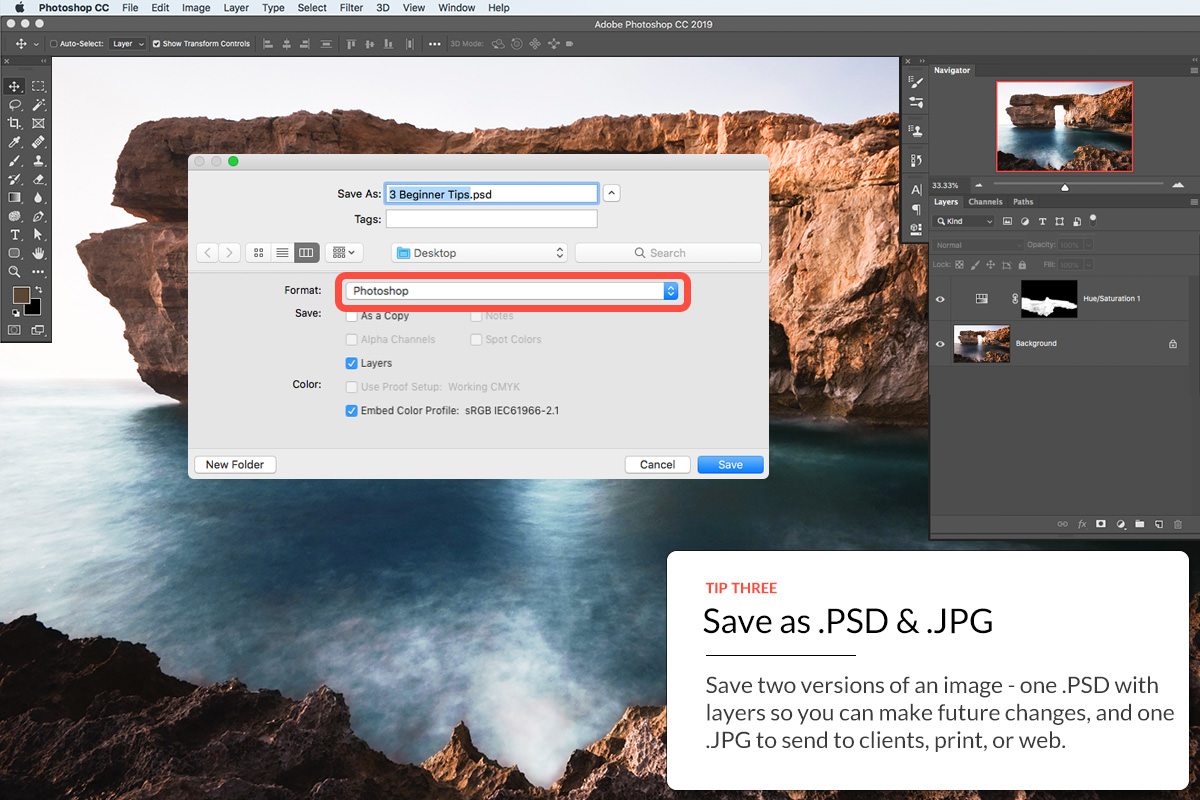
Task: Open the Format dropdown showing Photoshop
Action: (511, 290)
